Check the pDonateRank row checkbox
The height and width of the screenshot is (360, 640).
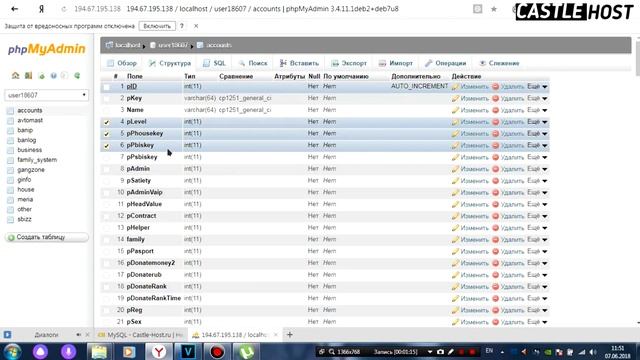click(x=107, y=287)
